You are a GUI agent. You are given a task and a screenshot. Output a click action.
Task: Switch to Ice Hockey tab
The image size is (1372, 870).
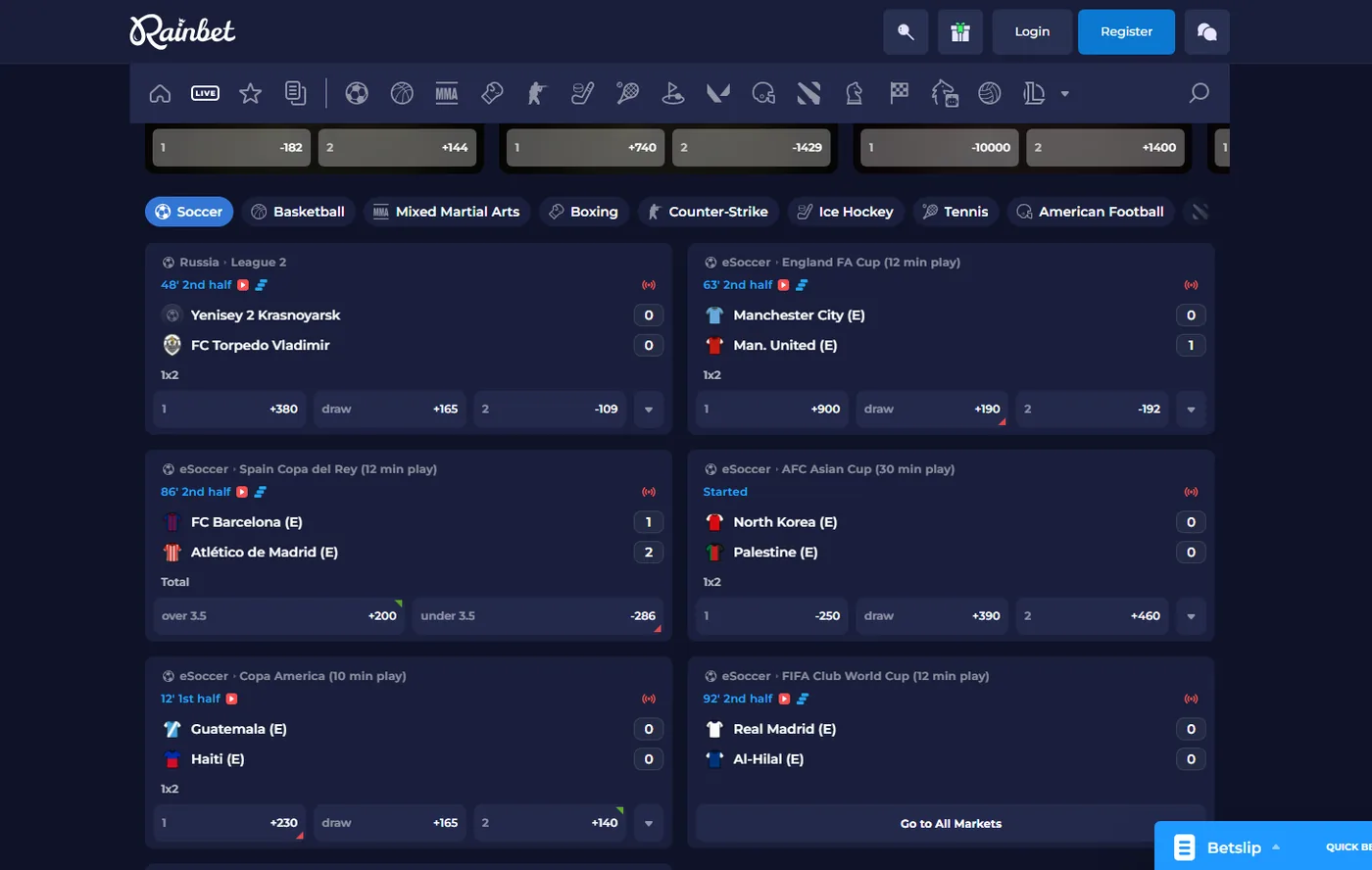pyautogui.click(x=846, y=212)
